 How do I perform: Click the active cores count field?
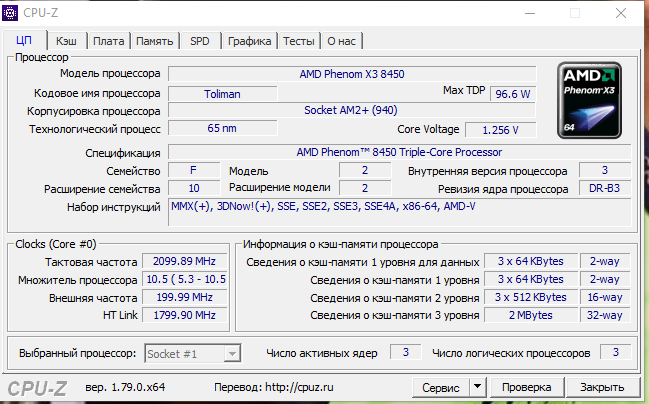click(x=406, y=352)
